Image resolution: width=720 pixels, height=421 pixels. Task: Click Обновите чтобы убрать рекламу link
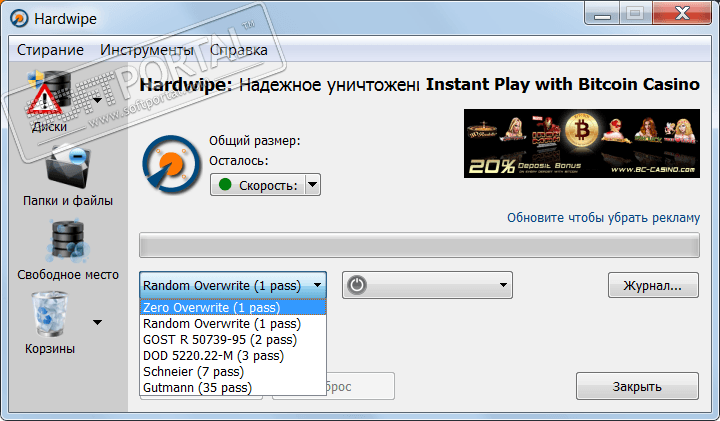[x=603, y=218]
